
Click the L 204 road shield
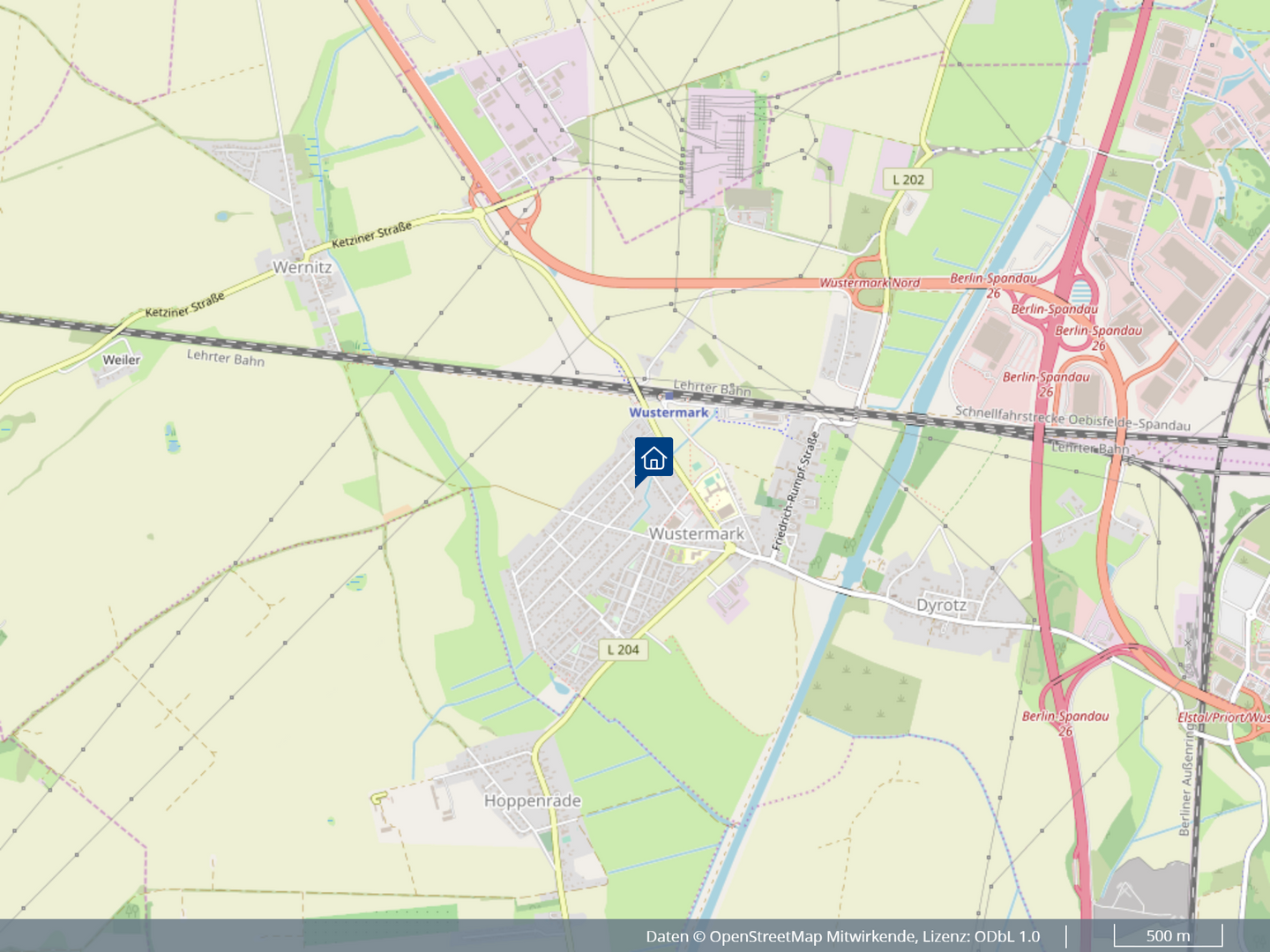pyautogui.click(x=624, y=650)
